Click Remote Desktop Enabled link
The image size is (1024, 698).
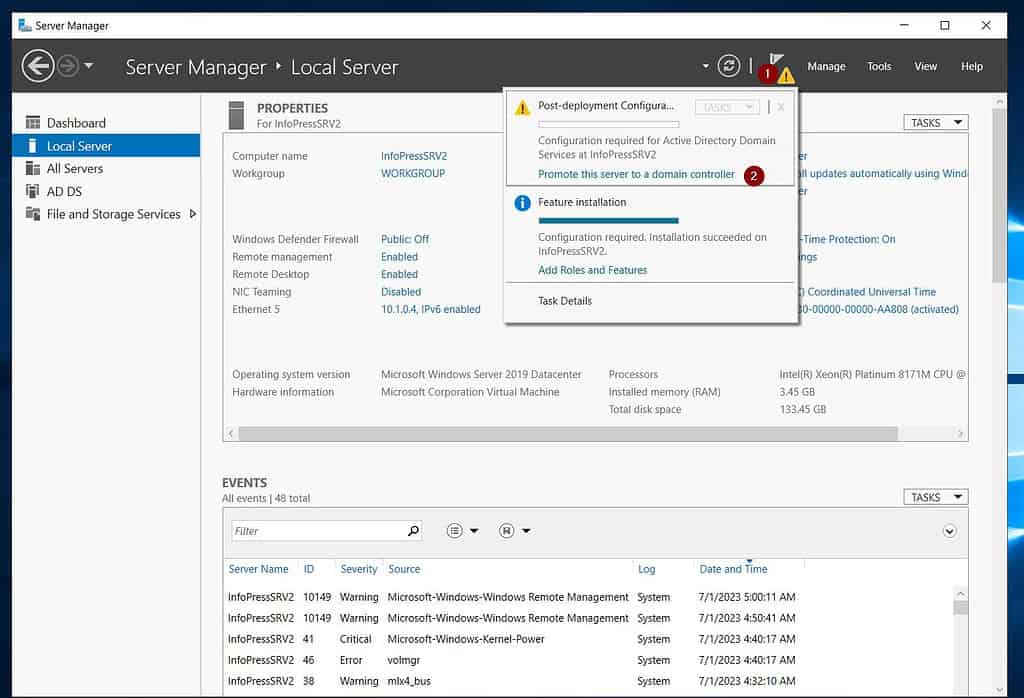point(399,275)
